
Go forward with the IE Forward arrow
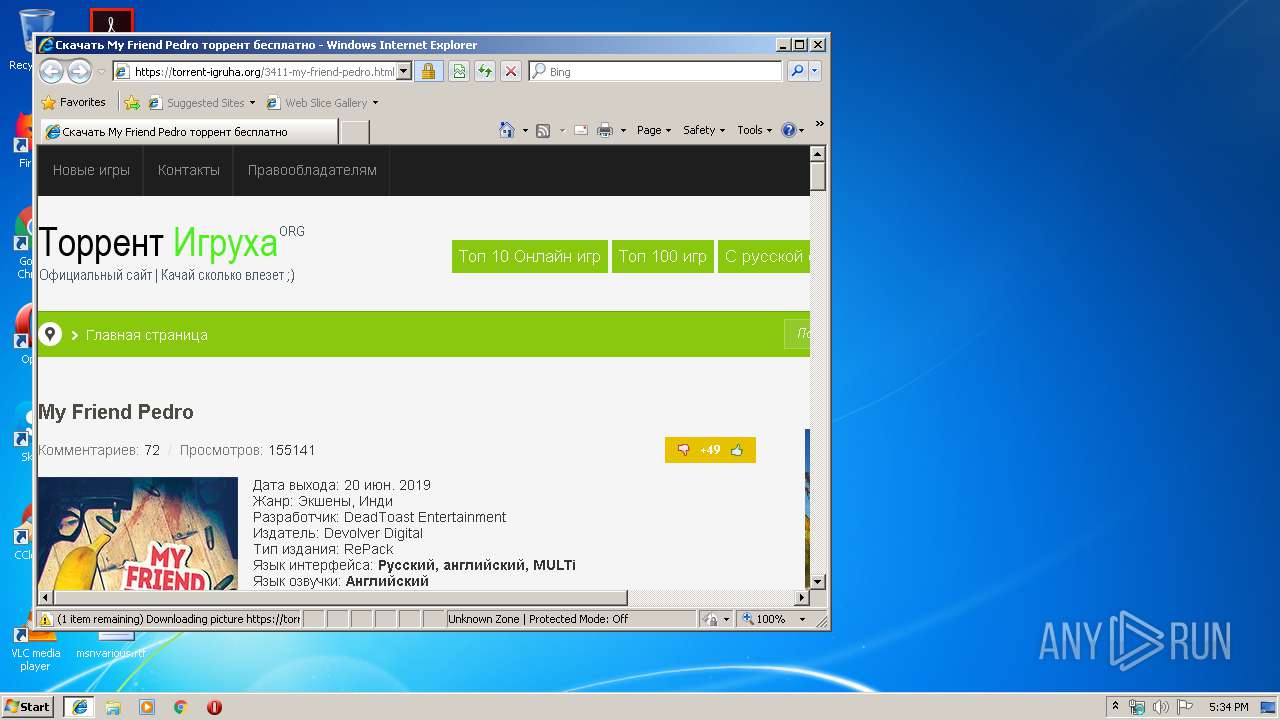point(79,71)
